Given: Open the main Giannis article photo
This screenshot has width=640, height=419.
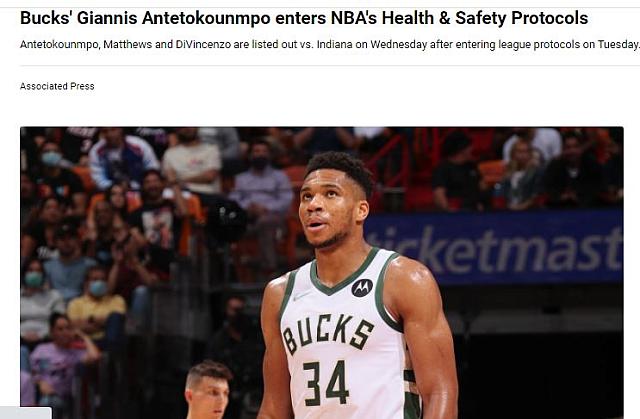Looking at the screenshot, I should point(322,273).
